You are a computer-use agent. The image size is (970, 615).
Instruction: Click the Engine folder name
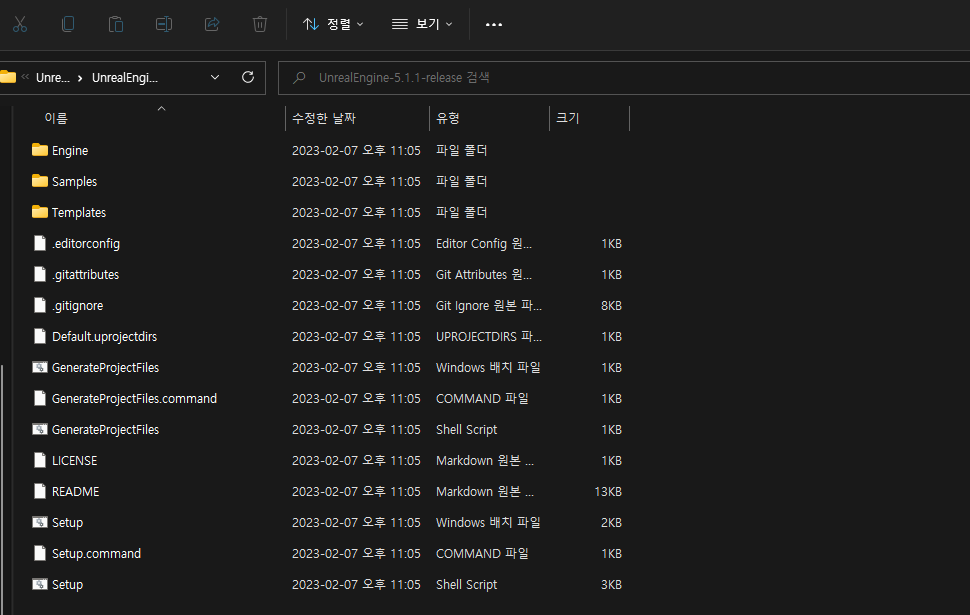[70, 151]
